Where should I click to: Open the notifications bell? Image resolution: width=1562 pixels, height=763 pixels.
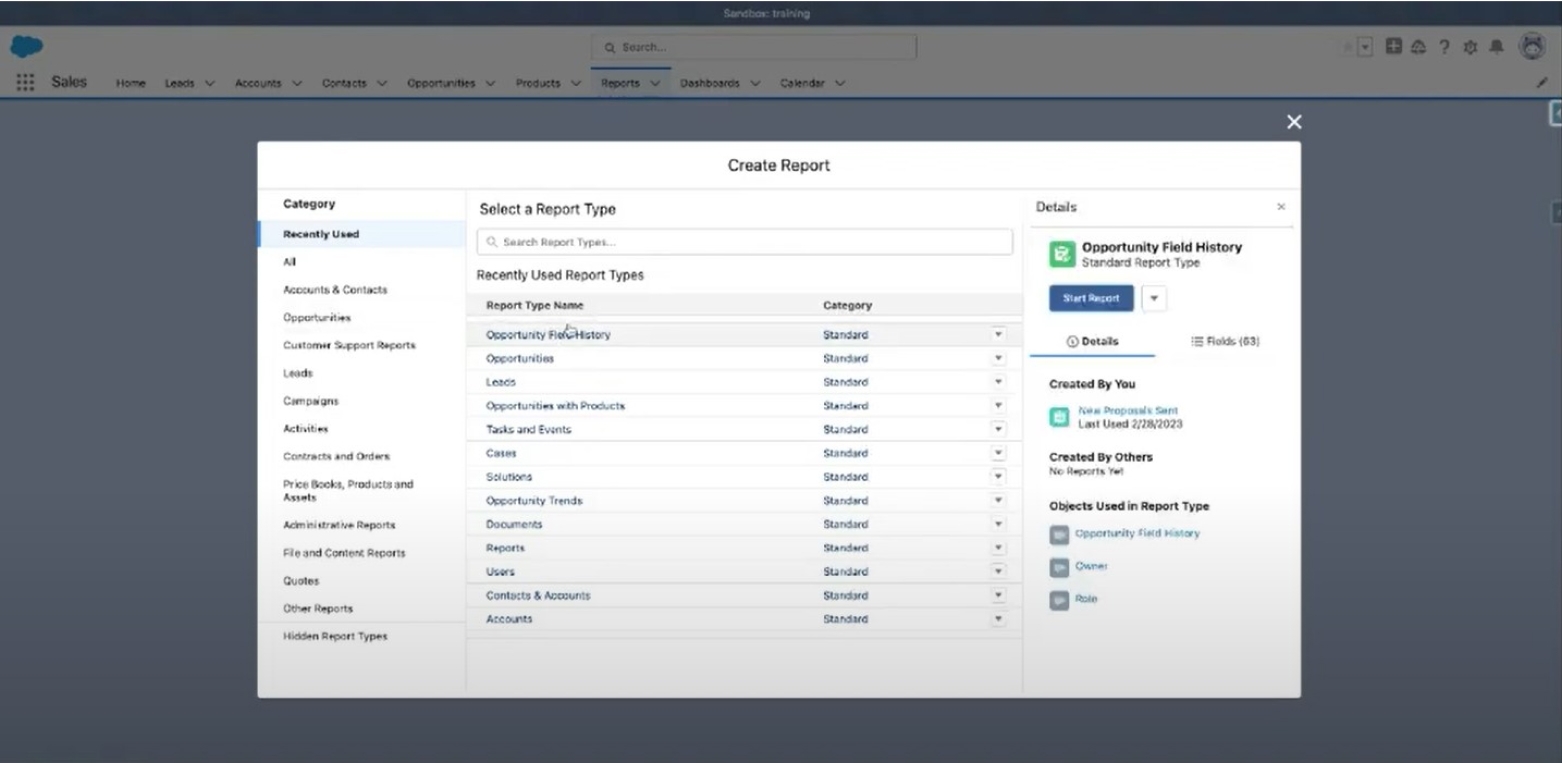[1496, 47]
